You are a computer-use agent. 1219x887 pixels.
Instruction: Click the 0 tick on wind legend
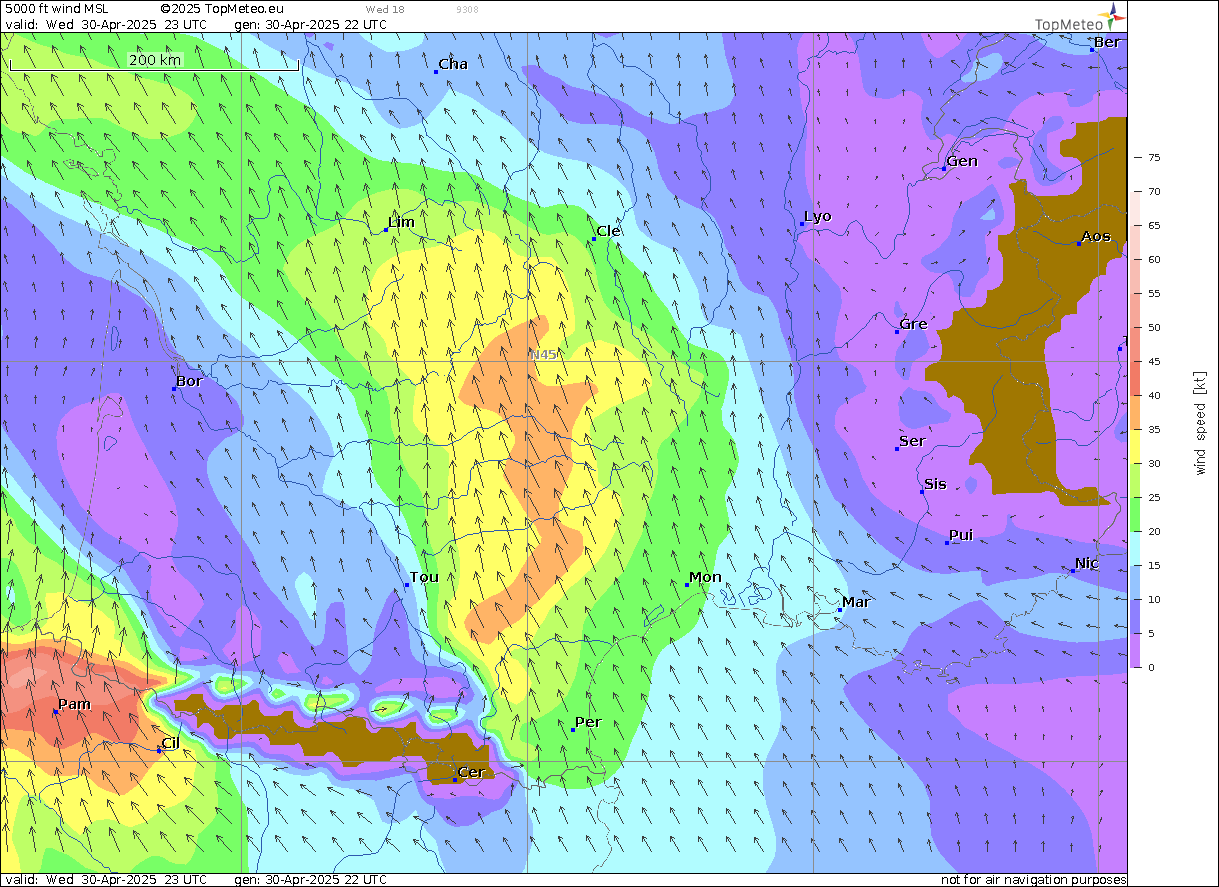point(1153,667)
